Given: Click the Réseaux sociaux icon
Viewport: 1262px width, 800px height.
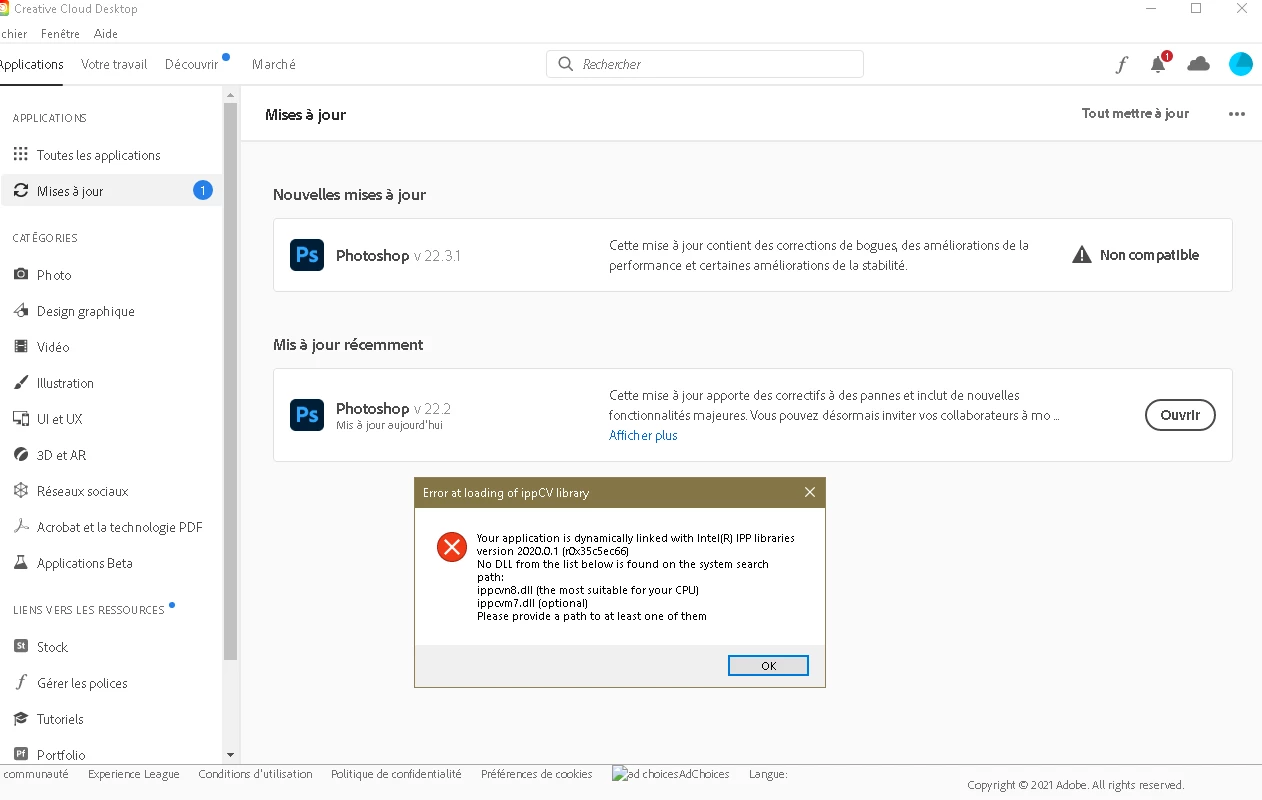Looking at the screenshot, I should coord(20,491).
